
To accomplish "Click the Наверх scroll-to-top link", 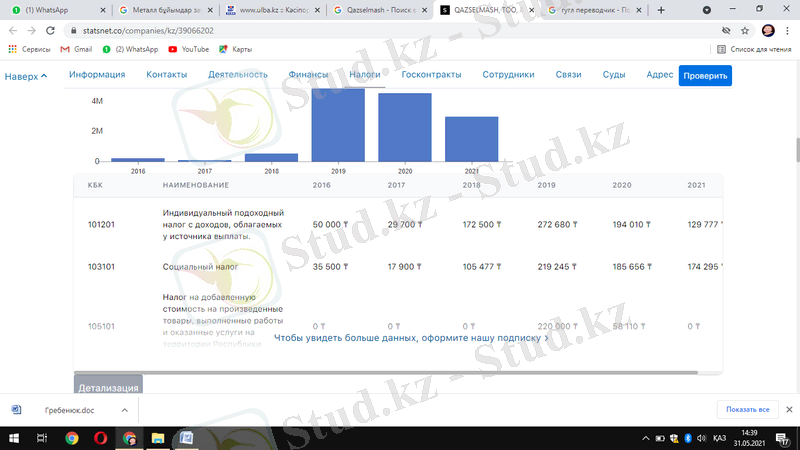I will point(26,77).
